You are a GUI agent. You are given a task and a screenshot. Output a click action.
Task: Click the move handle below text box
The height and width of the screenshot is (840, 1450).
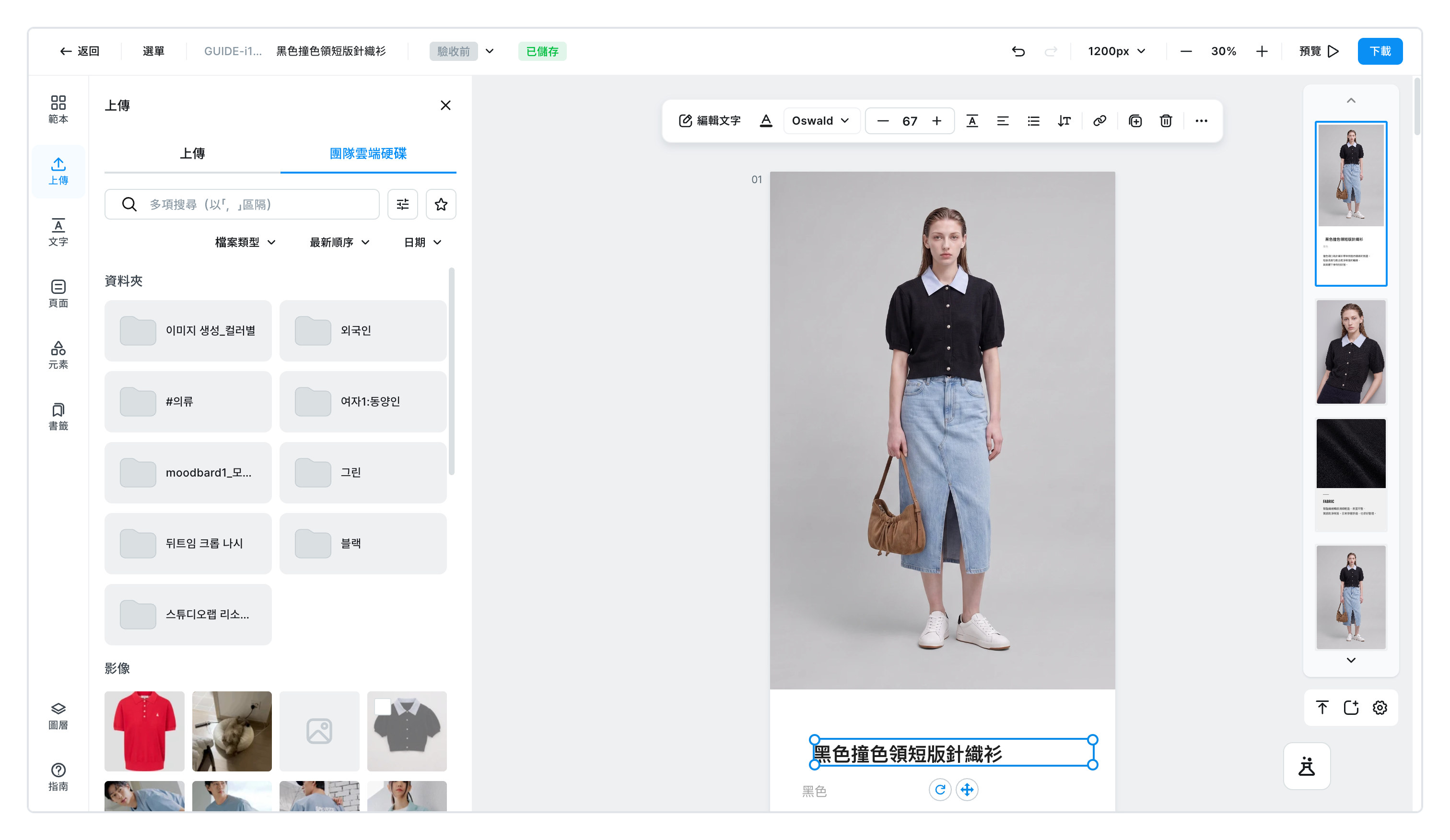pyautogui.click(x=967, y=789)
